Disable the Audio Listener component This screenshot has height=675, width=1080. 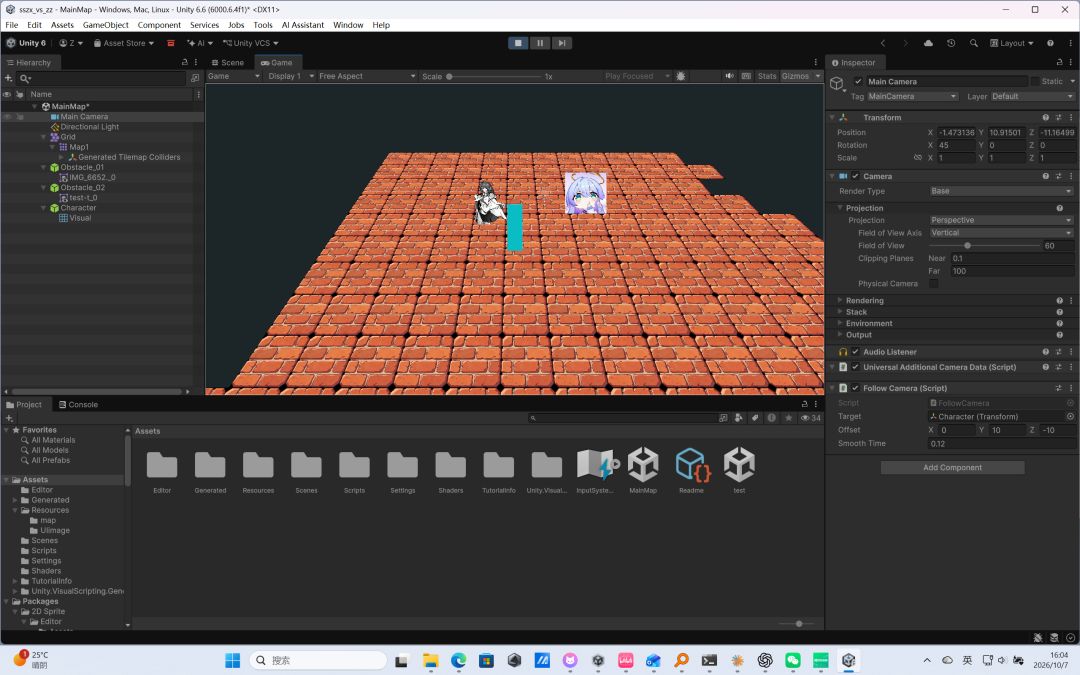pyautogui.click(x=855, y=352)
